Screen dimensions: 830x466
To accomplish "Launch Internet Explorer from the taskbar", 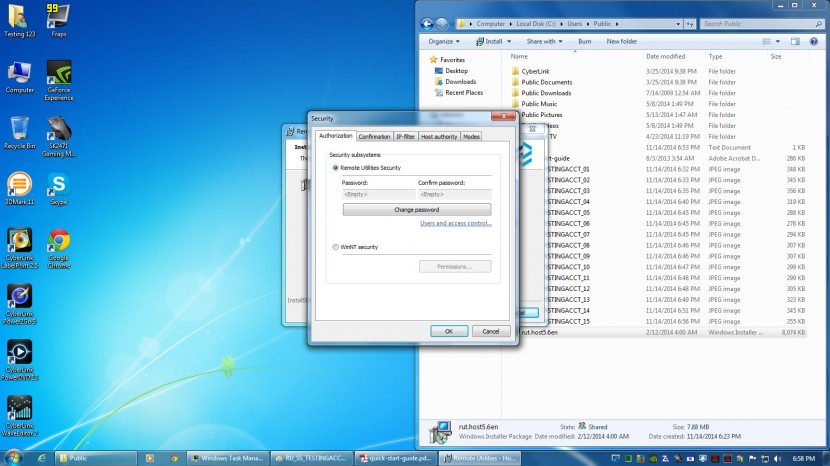I will (41, 458).
